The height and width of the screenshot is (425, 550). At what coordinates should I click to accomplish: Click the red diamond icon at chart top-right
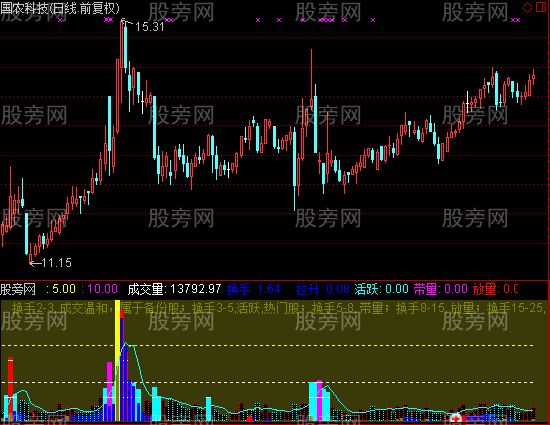pos(528,7)
